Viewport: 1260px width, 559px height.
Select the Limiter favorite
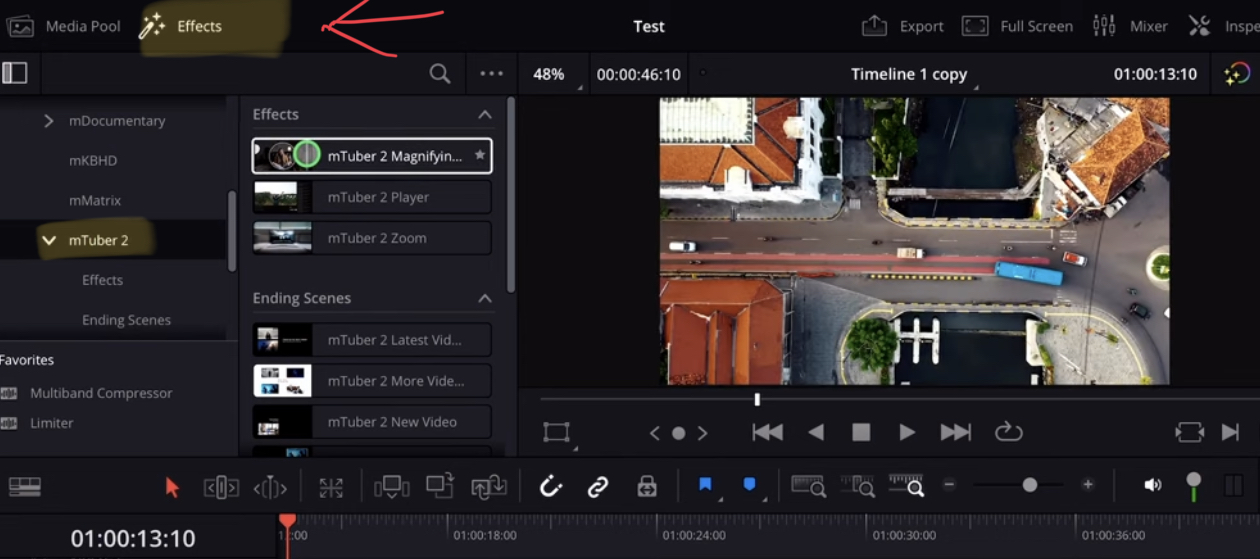[x=52, y=423]
